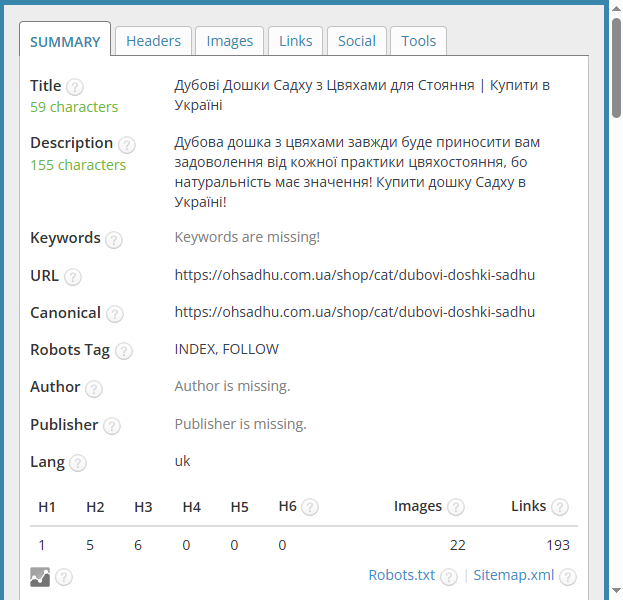This screenshot has height=600, width=623.
Task: Click the help icon beside Description
Action: pos(127,145)
